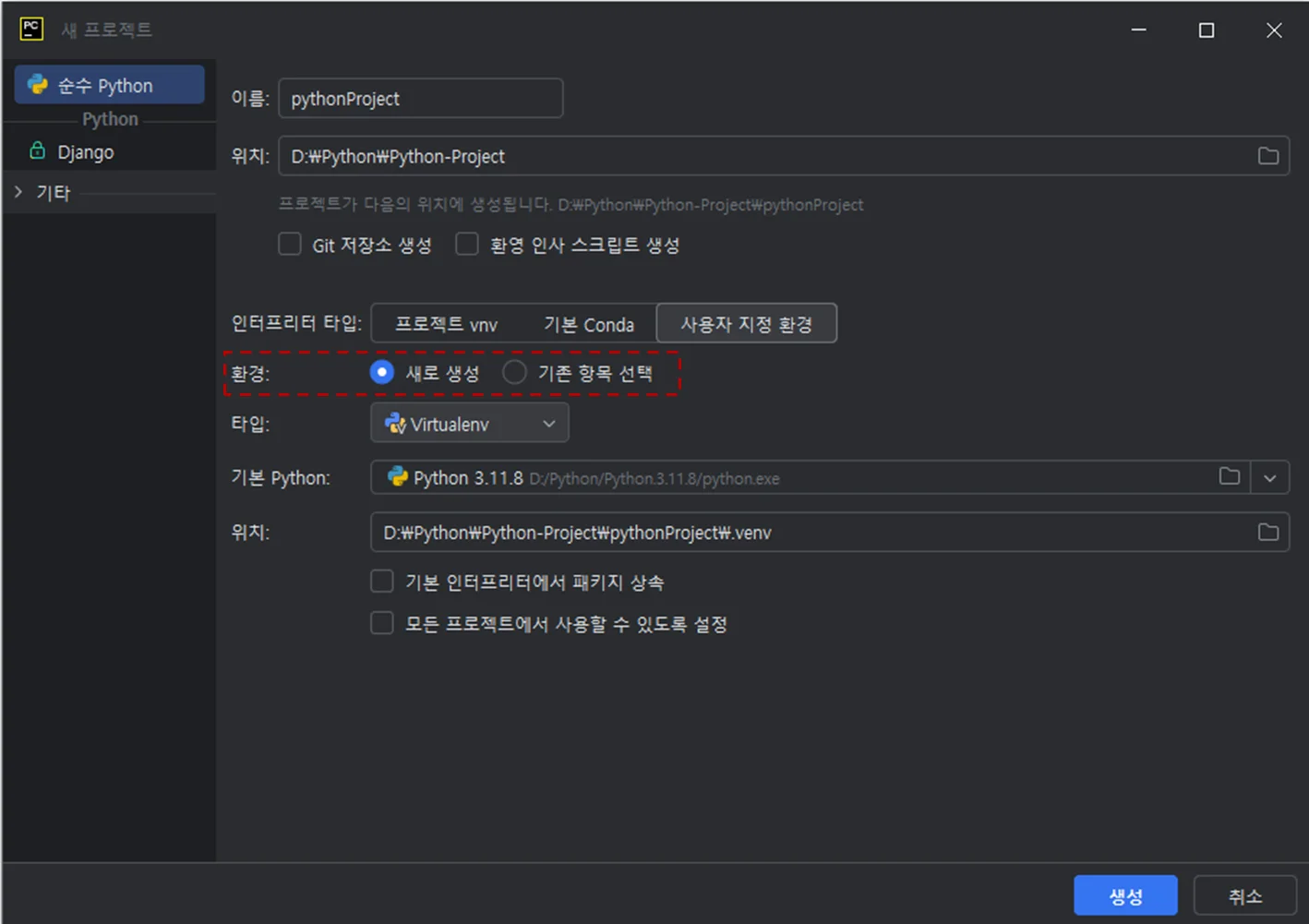The image size is (1309, 924).
Task: Minimize the 새 프로젝트 window
Action: coord(1139,30)
